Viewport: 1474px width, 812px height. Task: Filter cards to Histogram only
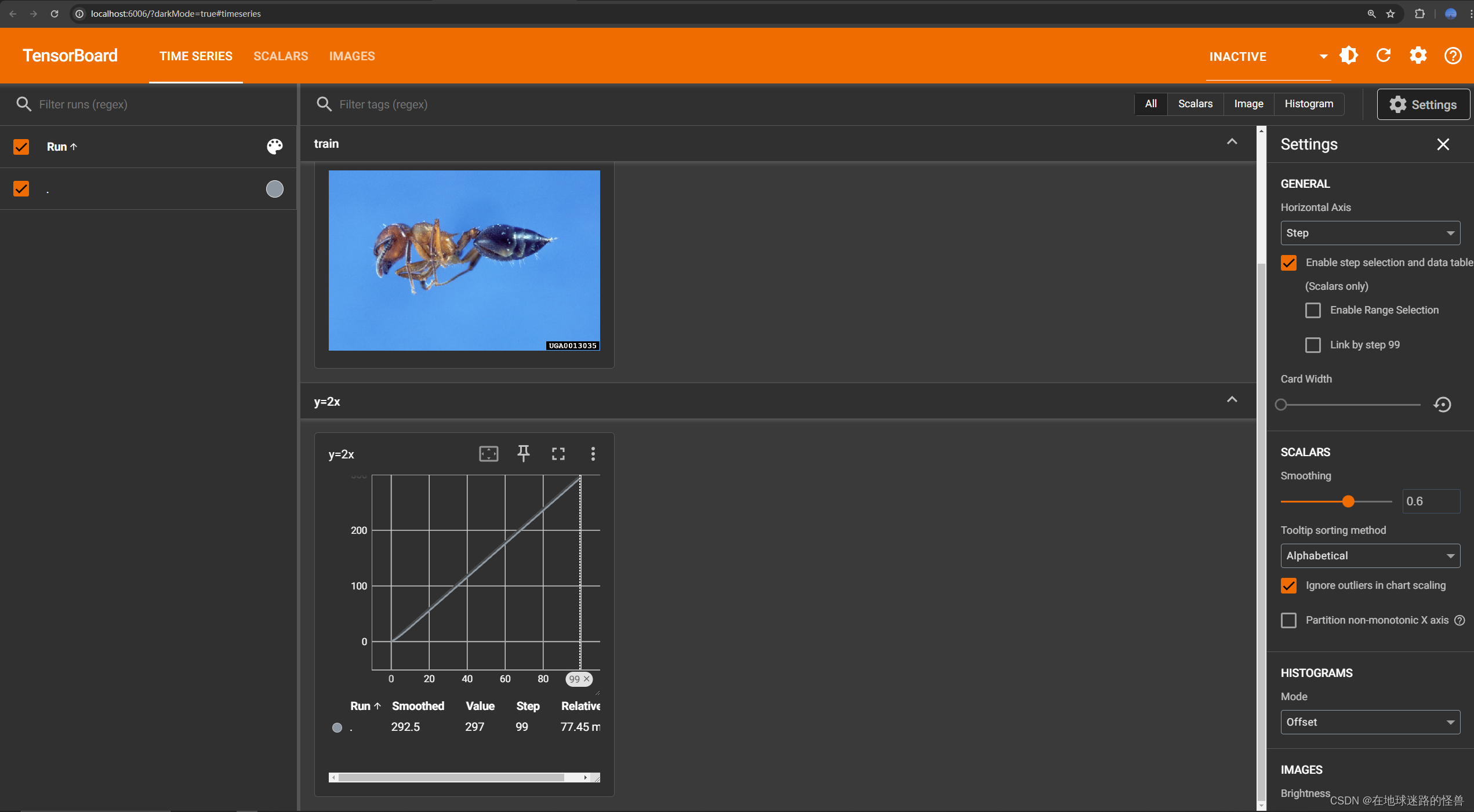(x=1309, y=104)
